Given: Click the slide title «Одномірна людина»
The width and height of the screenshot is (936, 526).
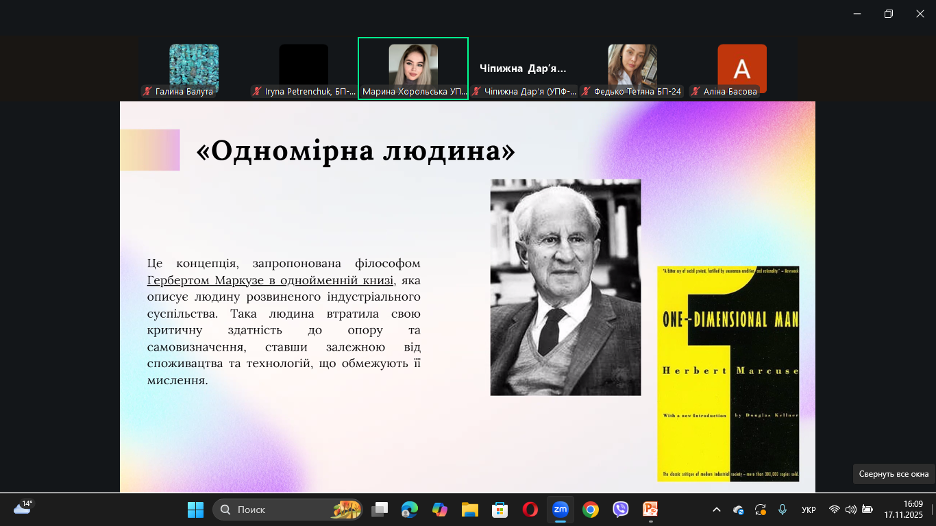Looking at the screenshot, I should (x=356, y=150).
